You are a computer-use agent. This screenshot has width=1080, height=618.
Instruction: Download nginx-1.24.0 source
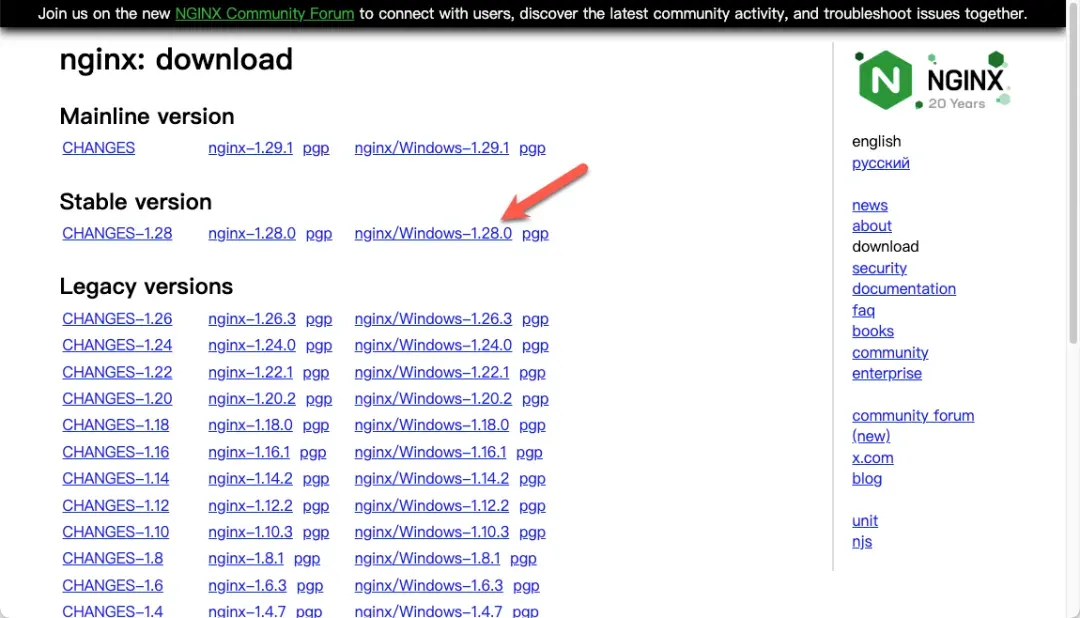coord(251,344)
